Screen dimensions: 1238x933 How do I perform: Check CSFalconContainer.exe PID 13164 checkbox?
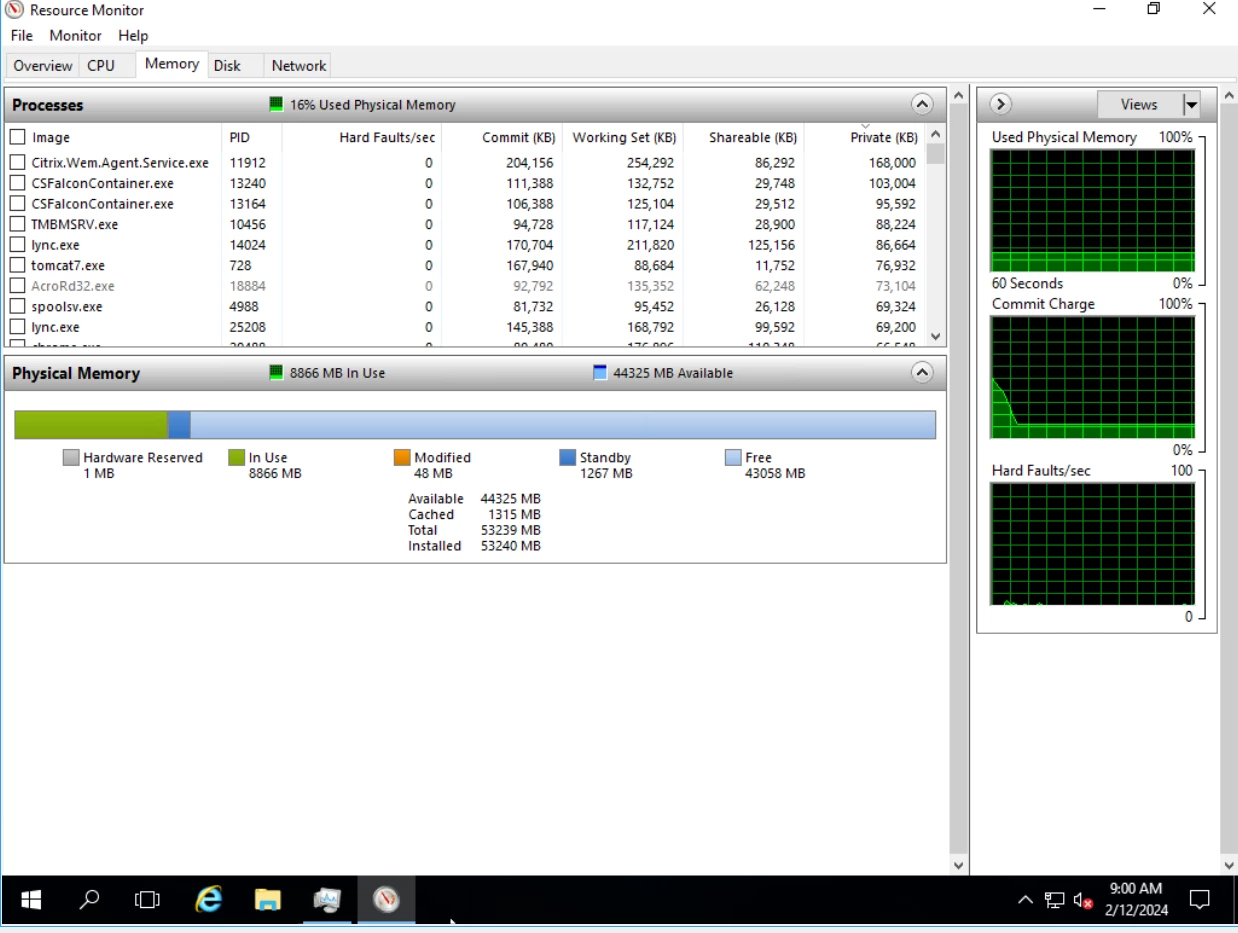[x=17, y=203]
